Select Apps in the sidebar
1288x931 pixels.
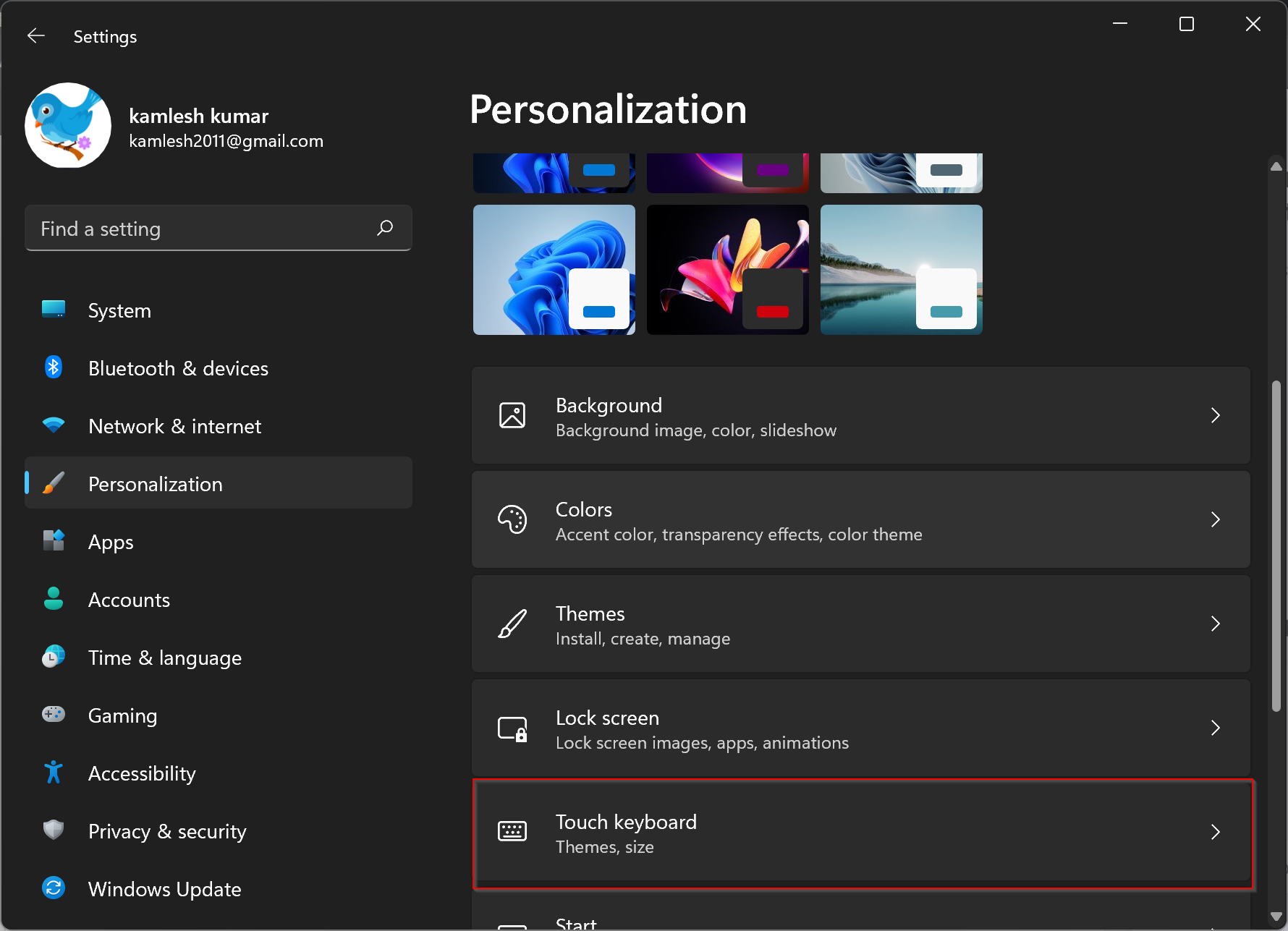pos(219,542)
